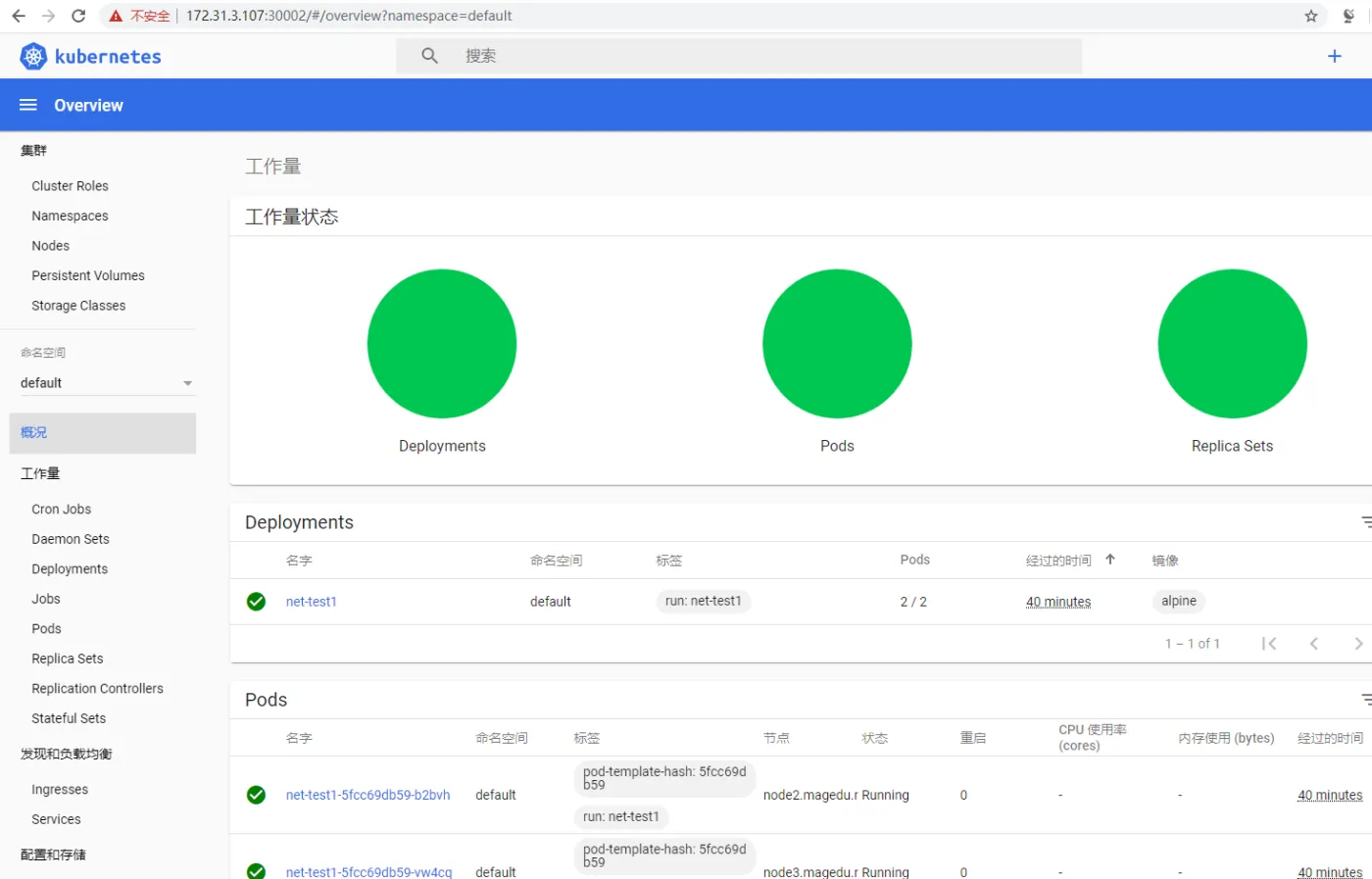Open Replica Sets in sidebar
1372x879 pixels.
click(x=68, y=659)
